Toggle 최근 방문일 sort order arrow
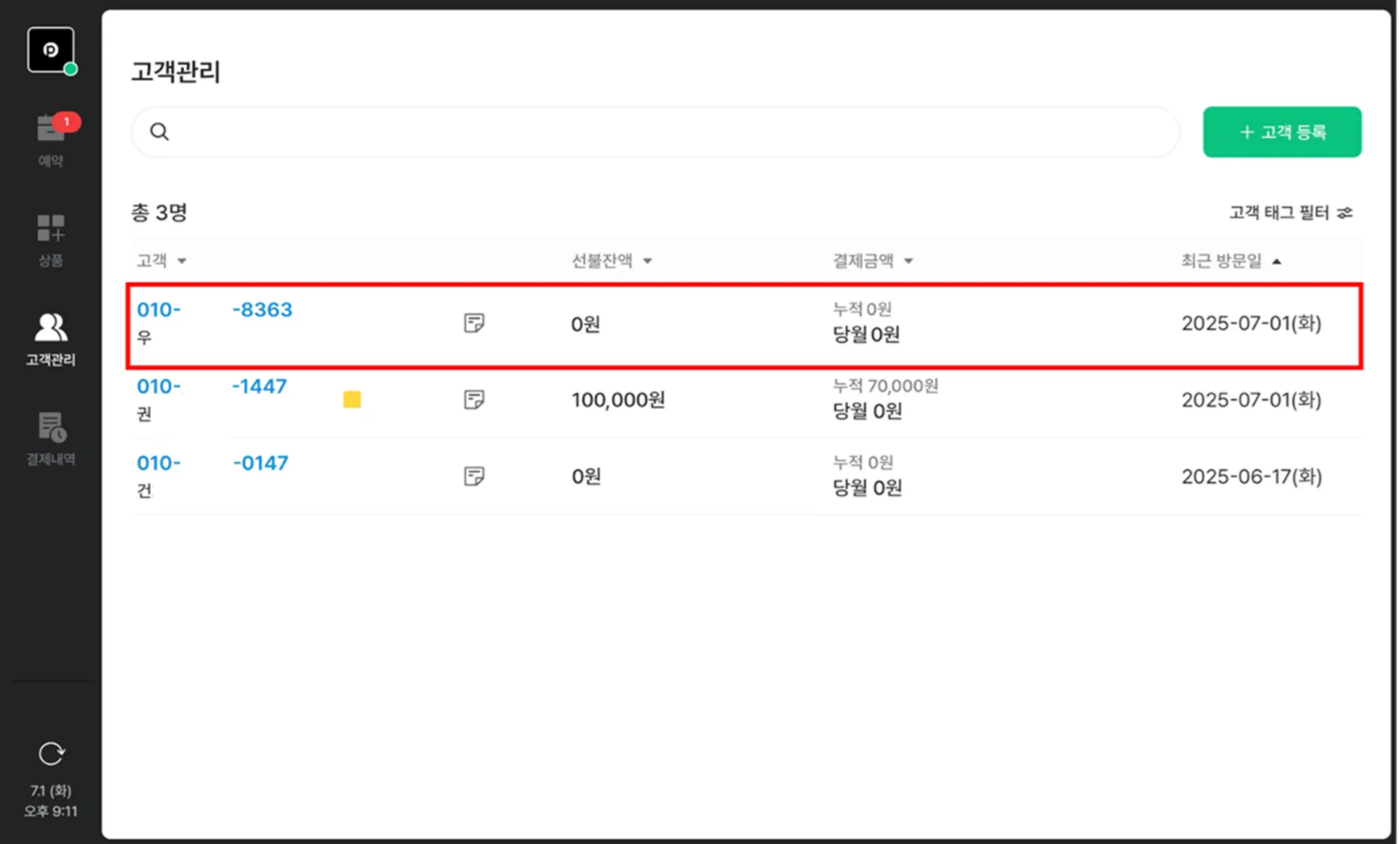 (x=1277, y=261)
